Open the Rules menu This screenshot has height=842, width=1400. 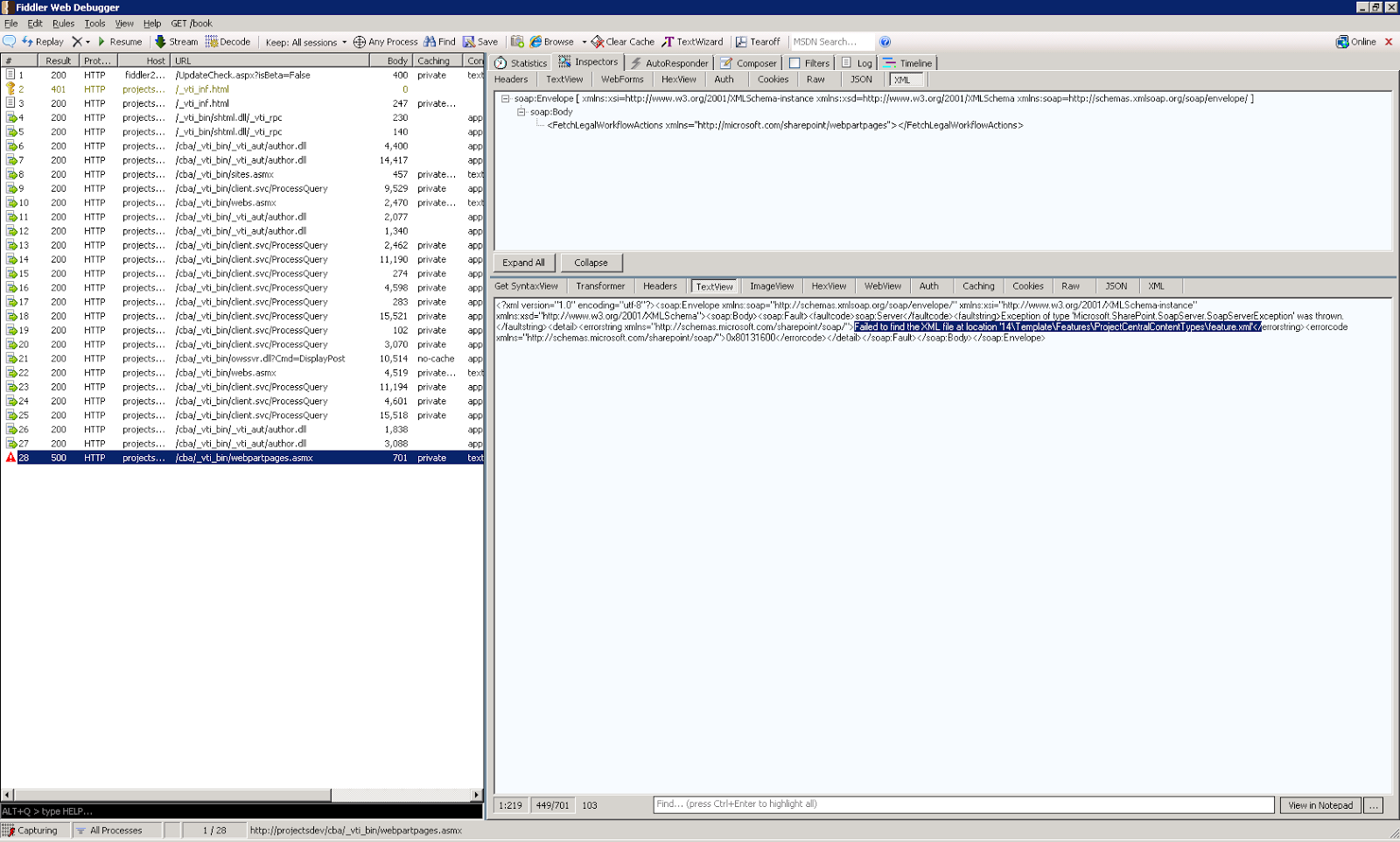(62, 23)
